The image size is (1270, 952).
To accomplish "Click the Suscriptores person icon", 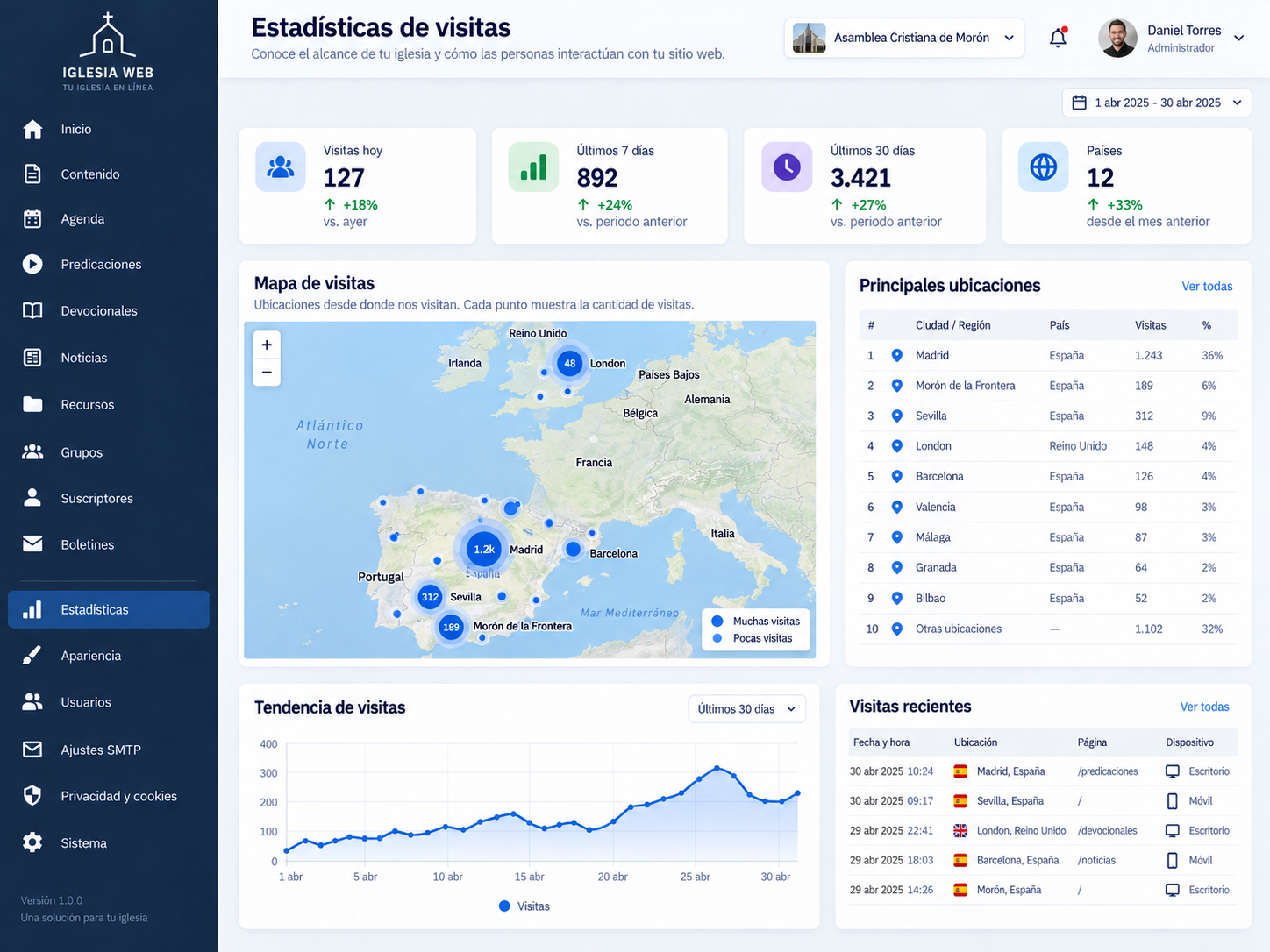I will pos(32,498).
